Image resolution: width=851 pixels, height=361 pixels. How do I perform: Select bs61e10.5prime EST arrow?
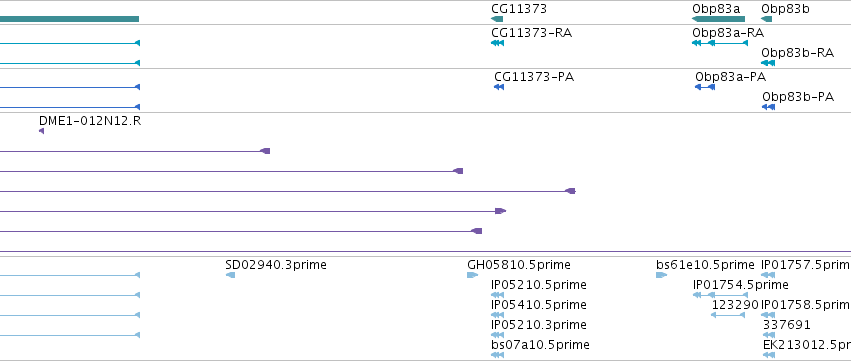tap(661, 275)
